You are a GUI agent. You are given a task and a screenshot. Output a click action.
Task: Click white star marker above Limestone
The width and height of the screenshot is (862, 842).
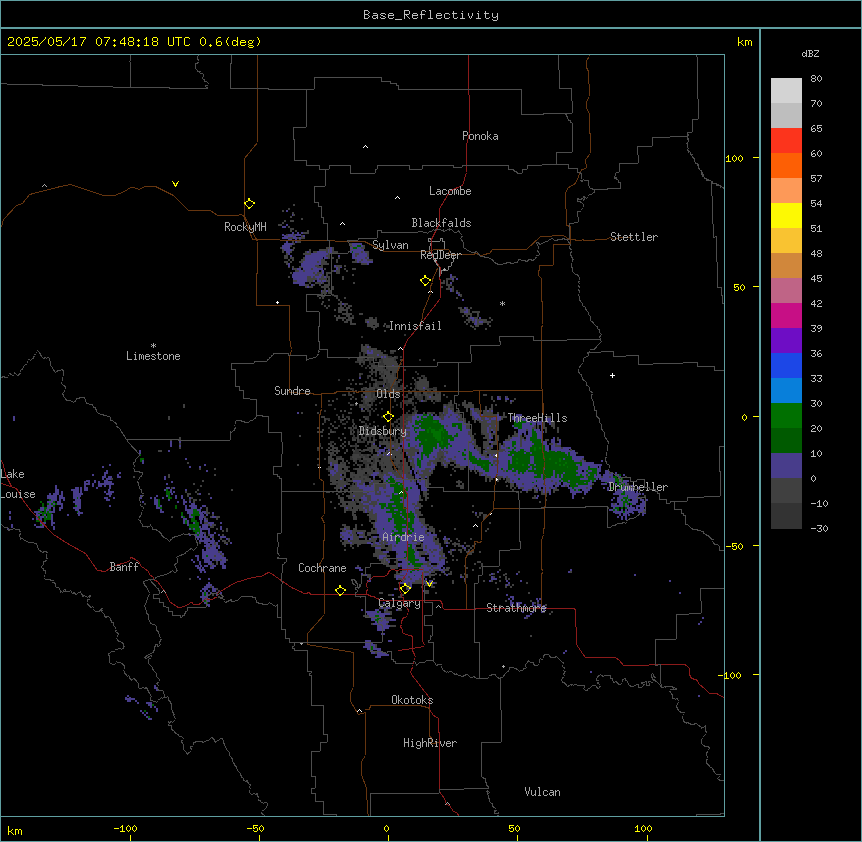tap(153, 346)
